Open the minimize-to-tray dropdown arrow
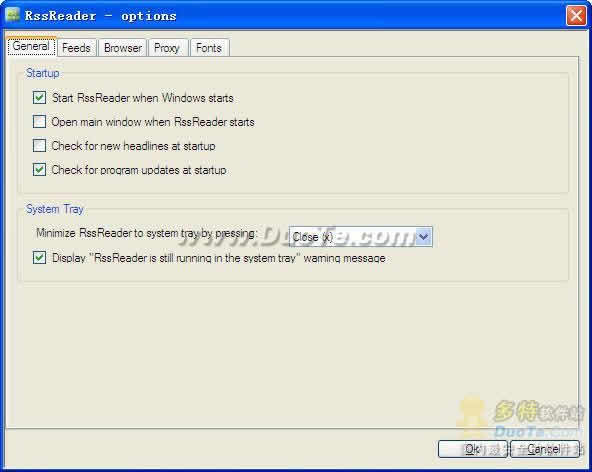This screenshot has width=592, height=472. (x=424, y=237)
